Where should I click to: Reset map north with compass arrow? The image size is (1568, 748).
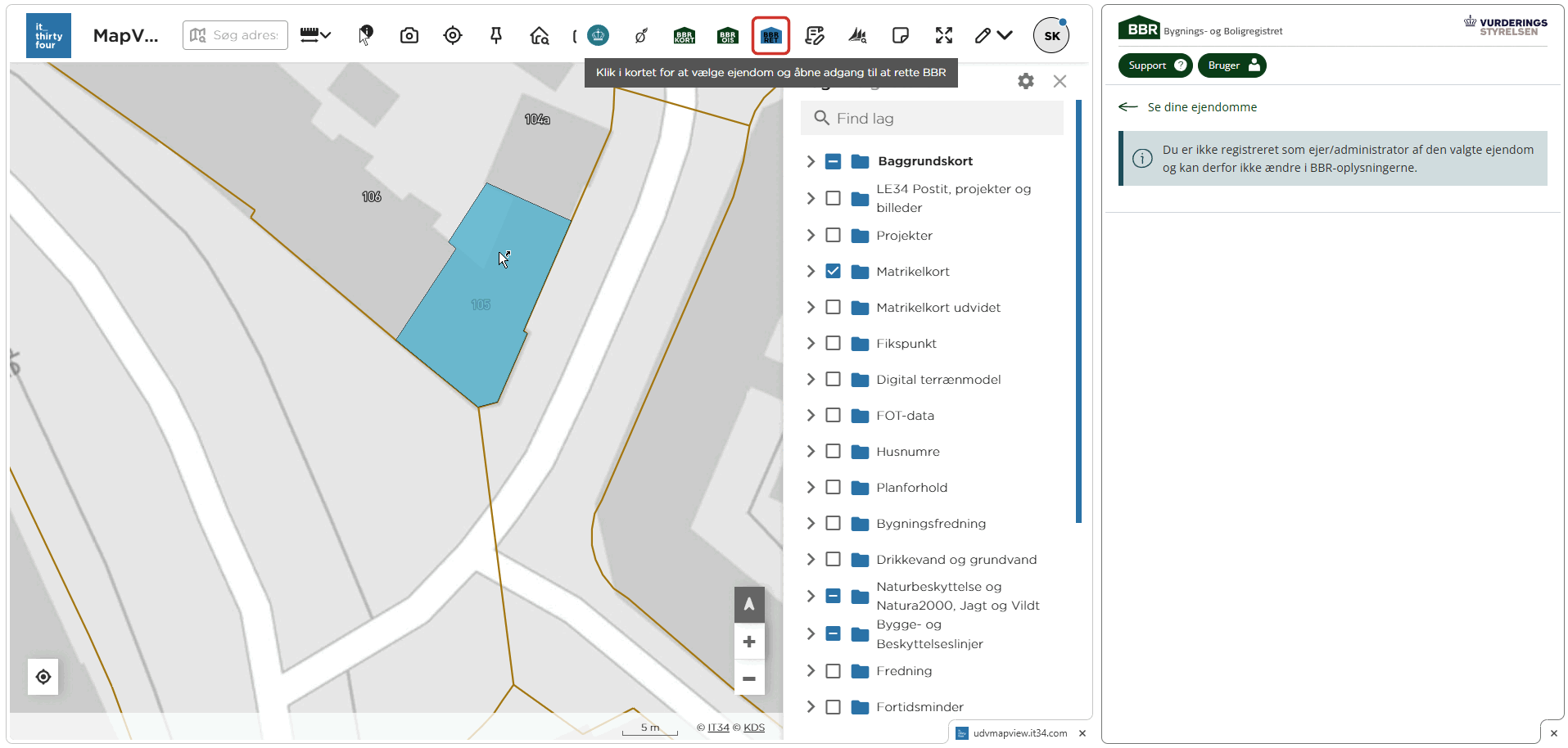point(749,605)
